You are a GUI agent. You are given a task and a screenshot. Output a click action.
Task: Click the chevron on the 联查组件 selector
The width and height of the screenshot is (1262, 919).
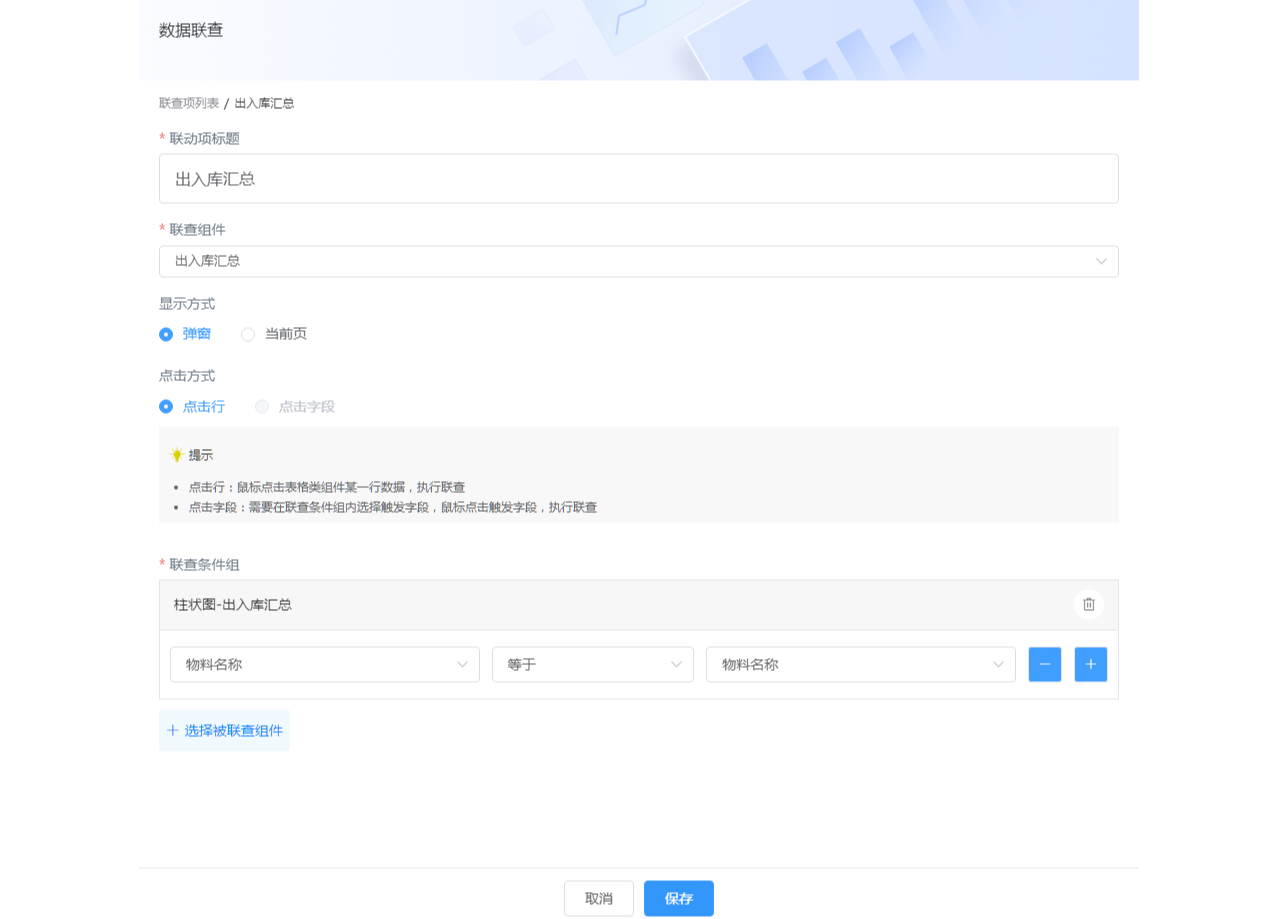(x=1100, y=261)
